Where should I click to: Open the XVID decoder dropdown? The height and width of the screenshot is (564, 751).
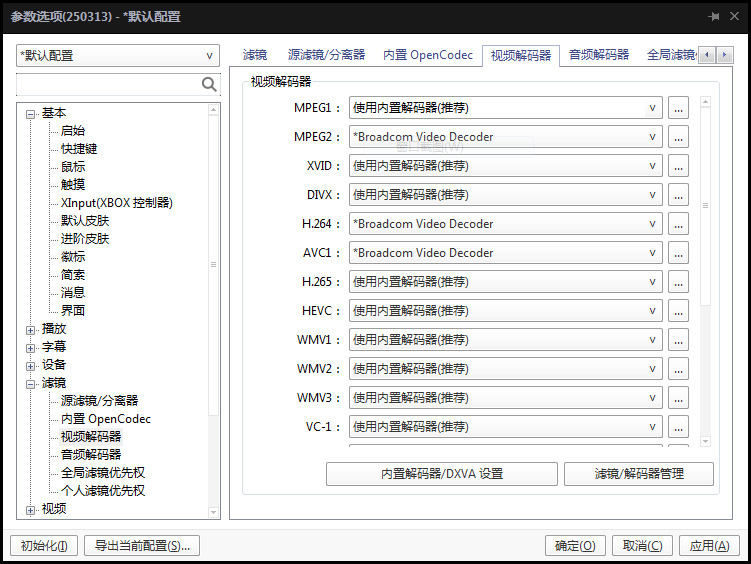(505, 166)
